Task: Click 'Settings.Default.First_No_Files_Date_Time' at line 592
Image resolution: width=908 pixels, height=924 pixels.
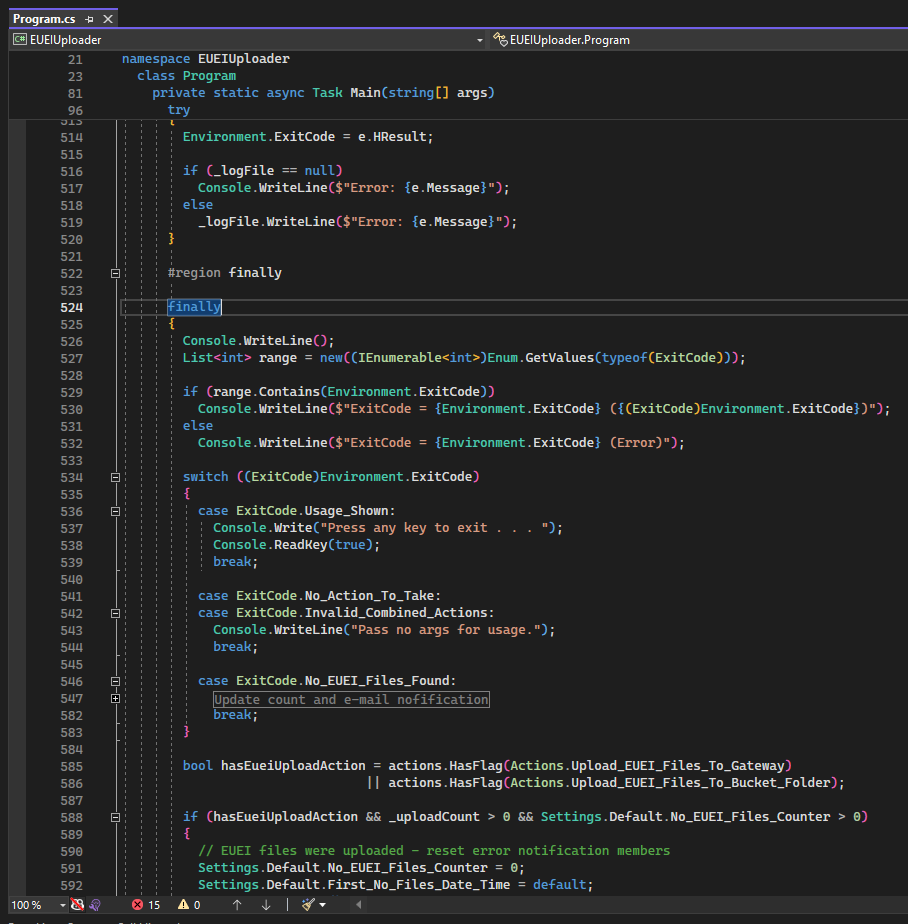Action: pyautogui.click(x=354, y=885)
